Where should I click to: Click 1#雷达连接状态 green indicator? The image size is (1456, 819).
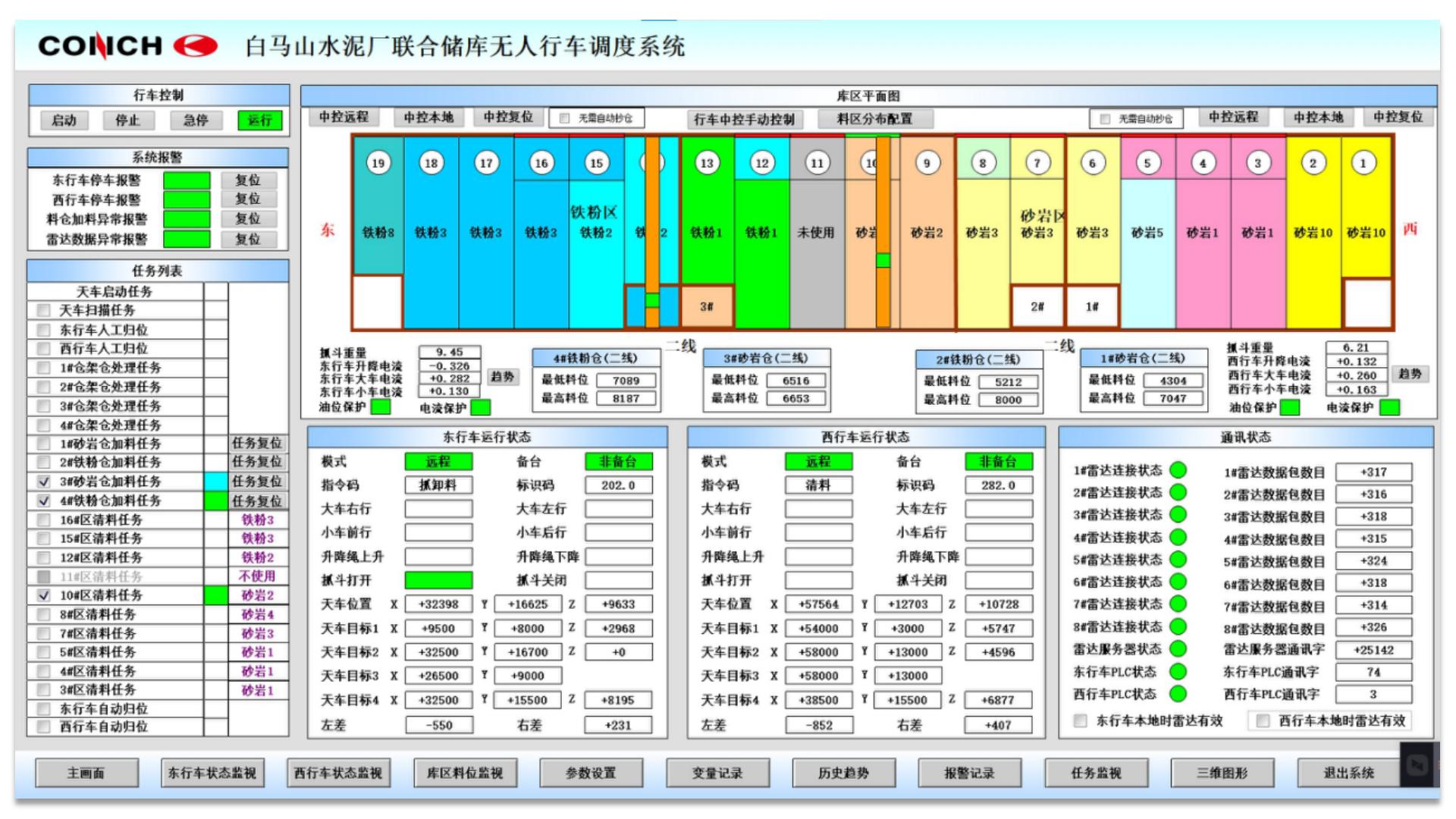tap(1178, 470)
